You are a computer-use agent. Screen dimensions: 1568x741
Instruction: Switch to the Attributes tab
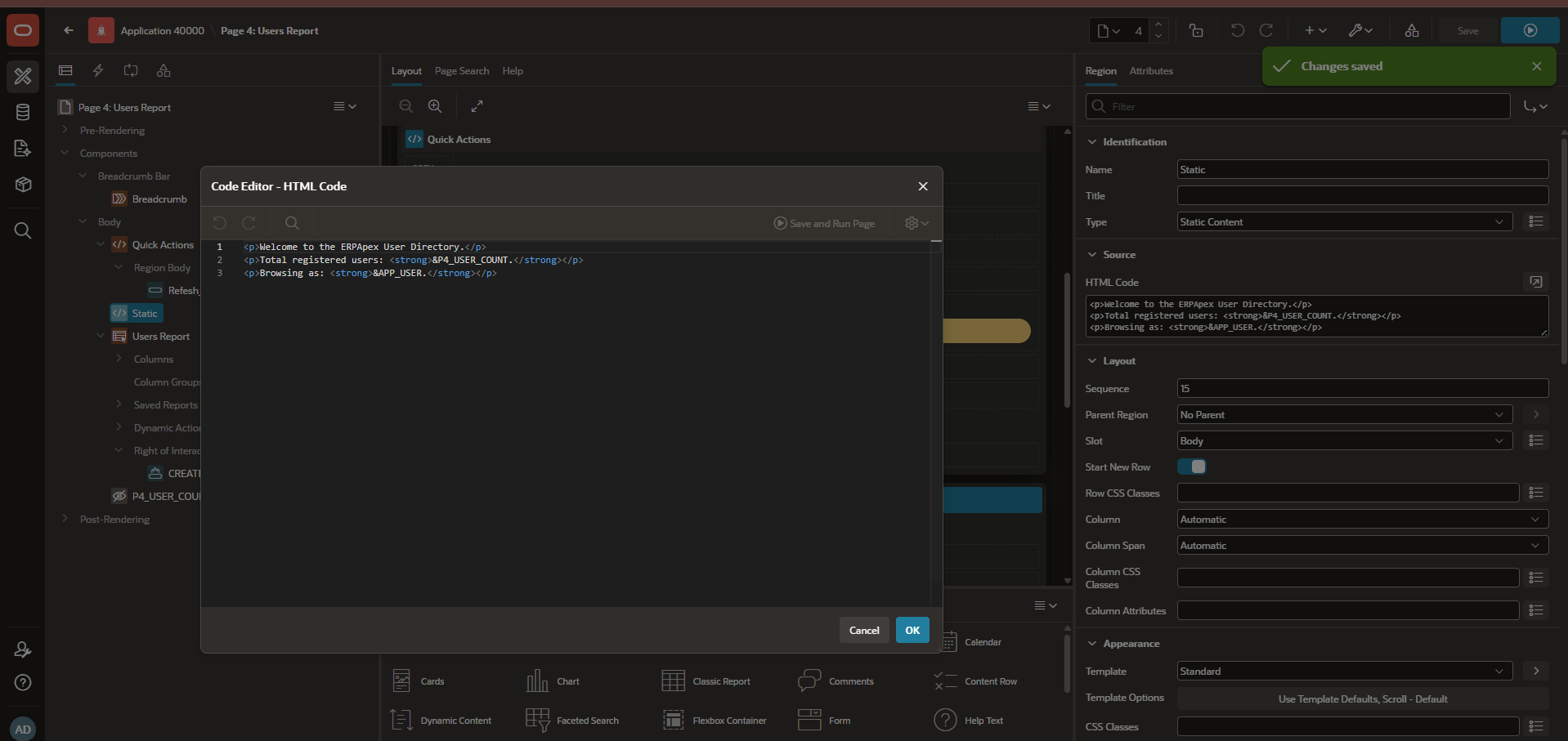click(1151, 71)
